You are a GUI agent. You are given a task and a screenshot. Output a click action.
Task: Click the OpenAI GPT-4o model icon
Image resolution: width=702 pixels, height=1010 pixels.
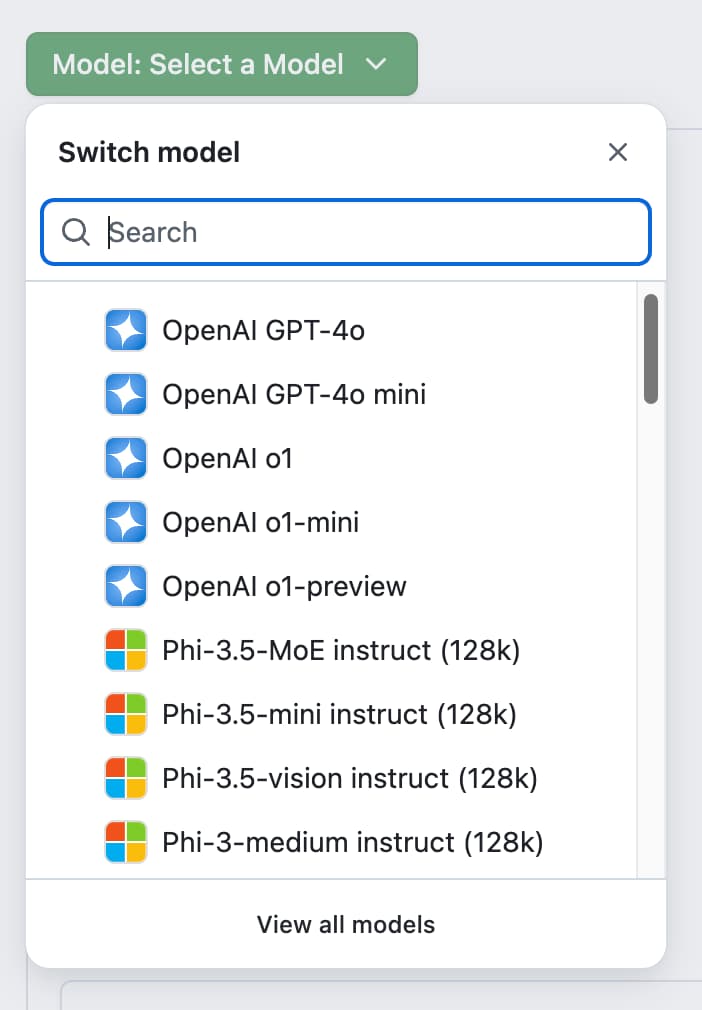126,330
